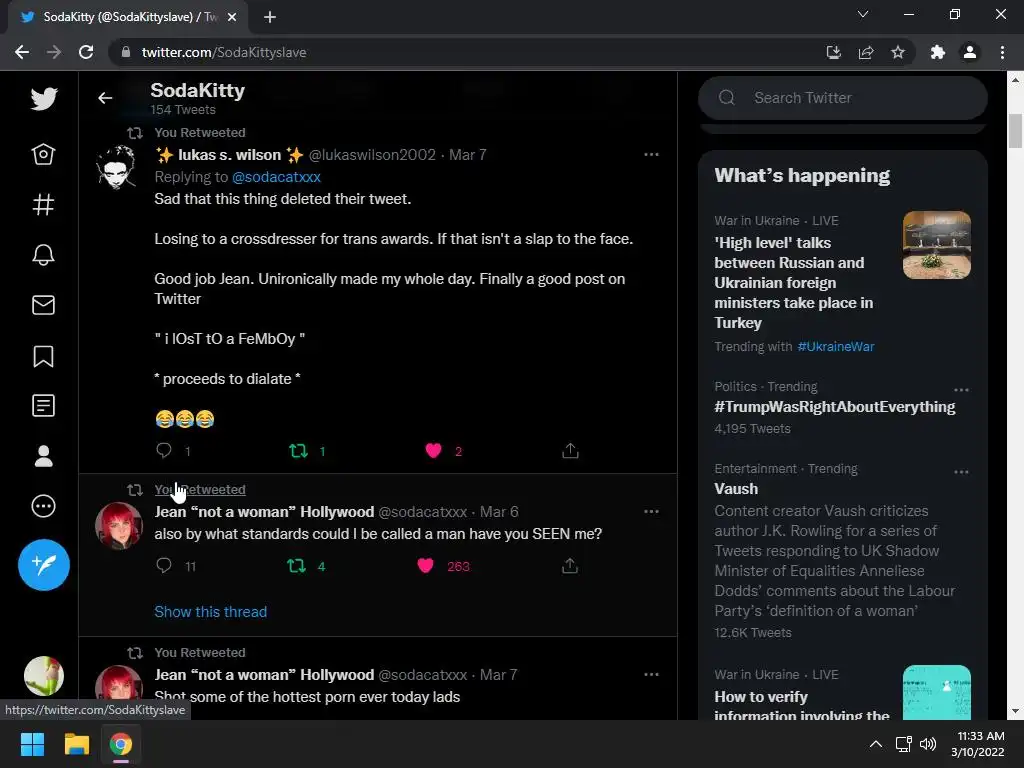Screen dimensions: 1024x768
Task: Open Jean's avatar on Mar 6 tweet
Action: click(x=119, y=526)
